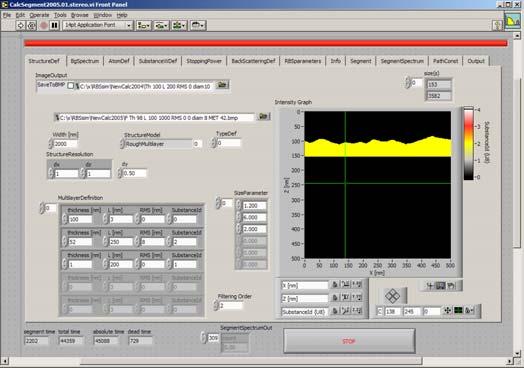Open the Operate menu

click(39, 15)
